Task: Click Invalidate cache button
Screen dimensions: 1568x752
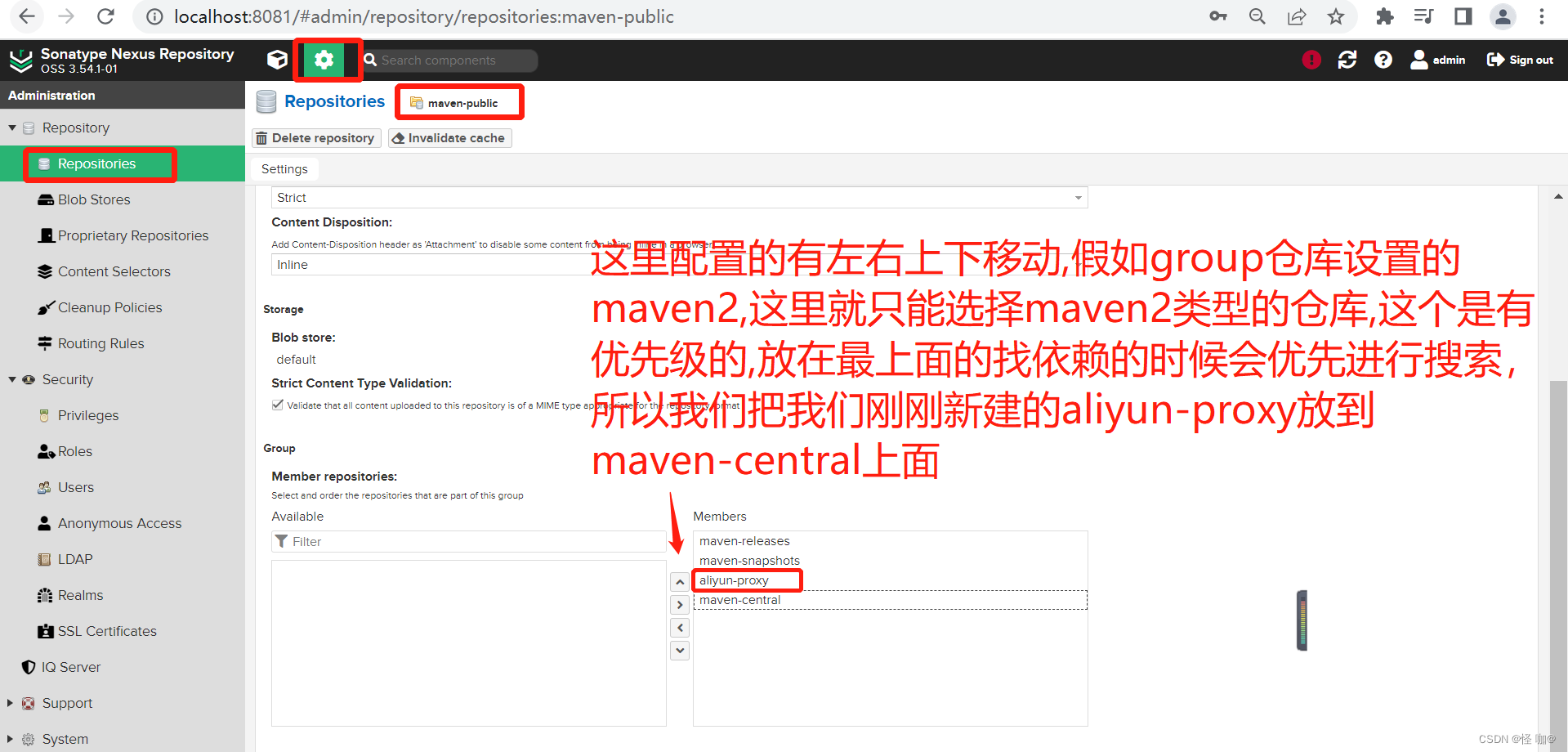Action: click(449, 138)
